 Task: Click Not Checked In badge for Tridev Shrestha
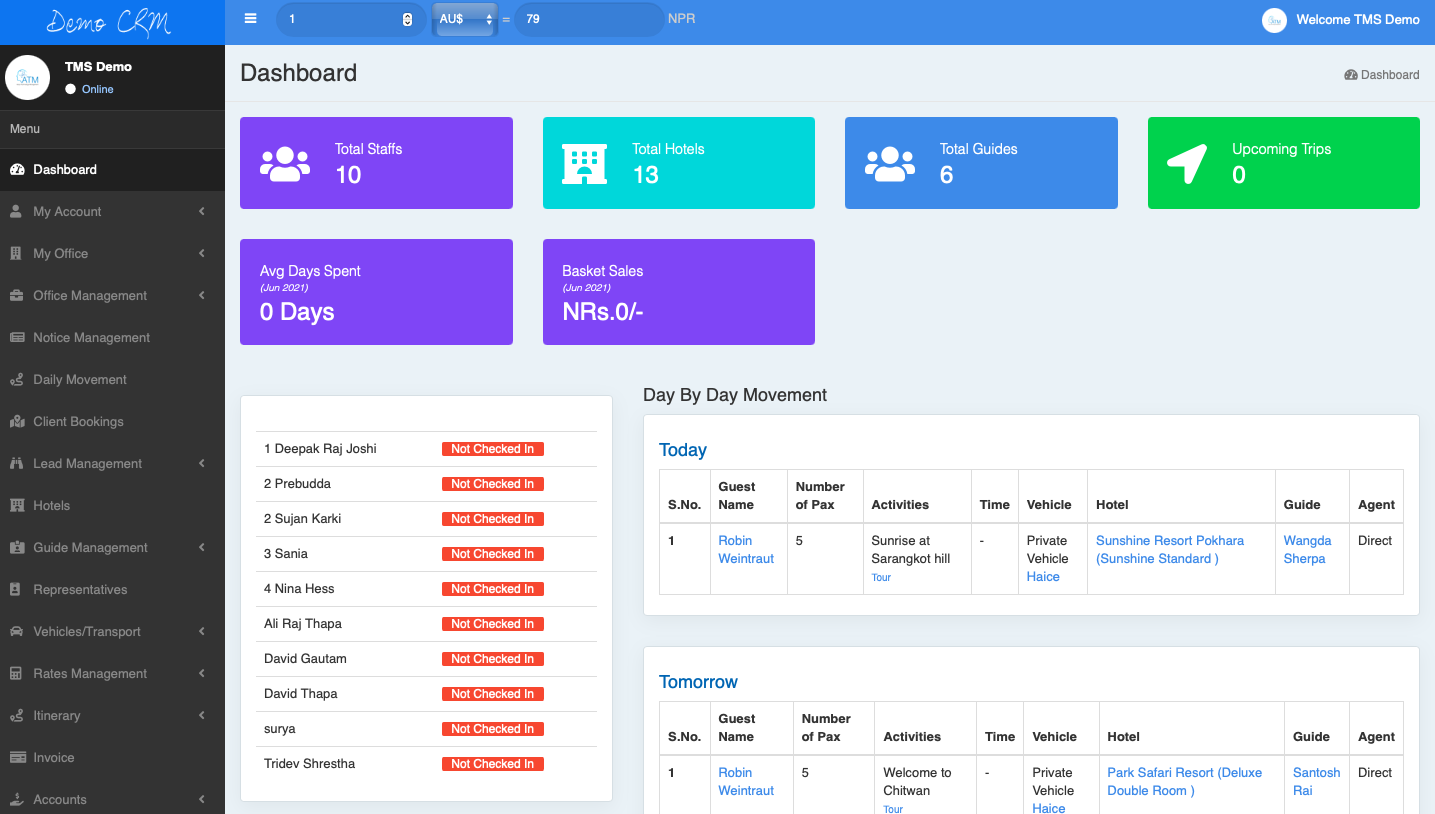493,764
